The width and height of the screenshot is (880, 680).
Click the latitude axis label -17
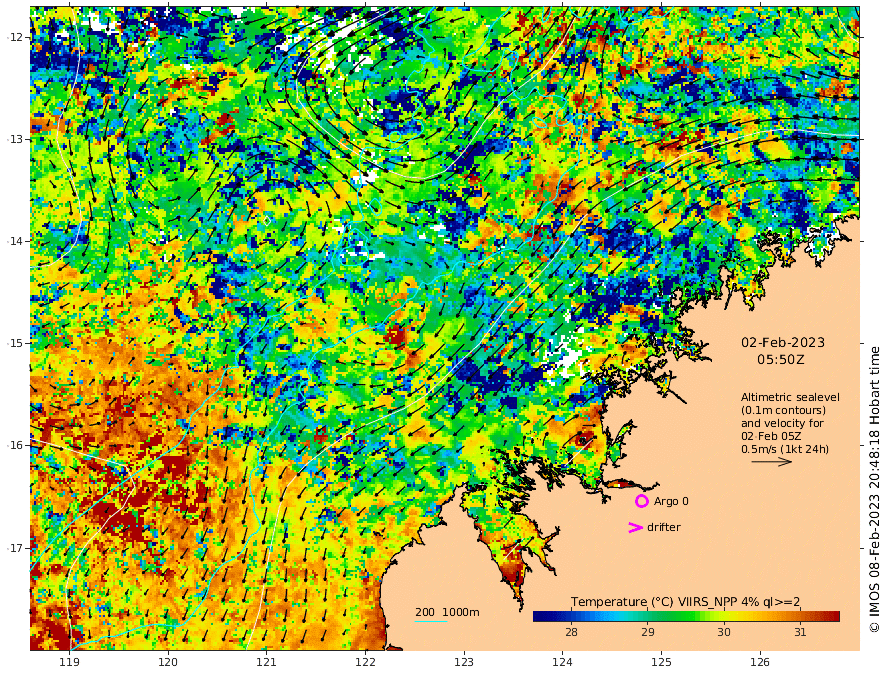click(x=15, y=548)
